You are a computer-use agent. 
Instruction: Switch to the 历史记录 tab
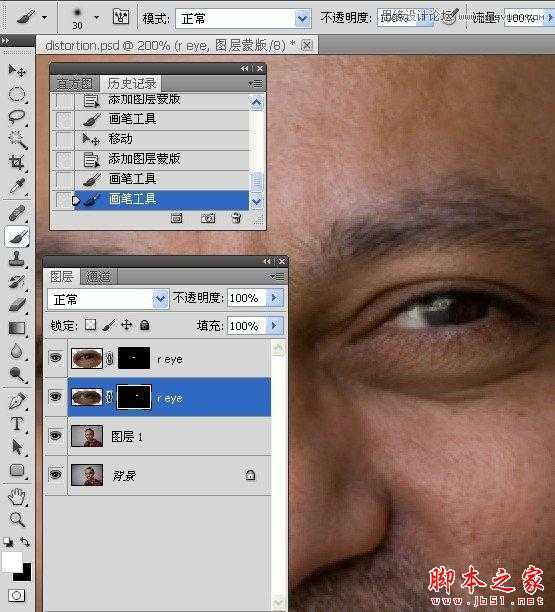132,83
